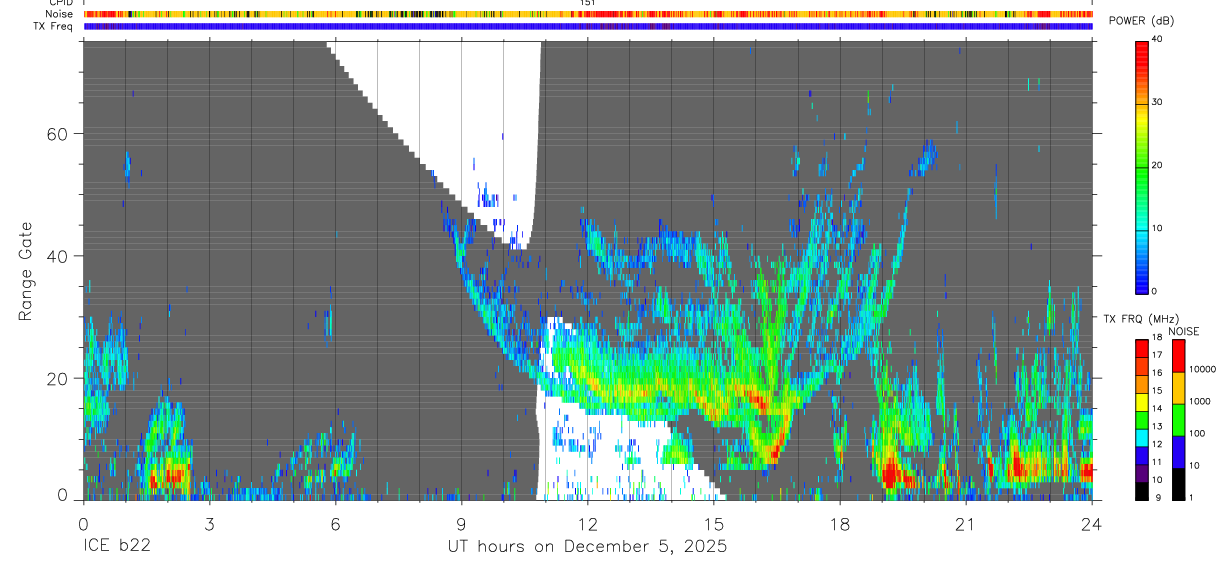Click the 30 tick on the power colorbar
The height and width of the screenshot is (567, 1228).
pyautogui.click(x=1158, y=103)
